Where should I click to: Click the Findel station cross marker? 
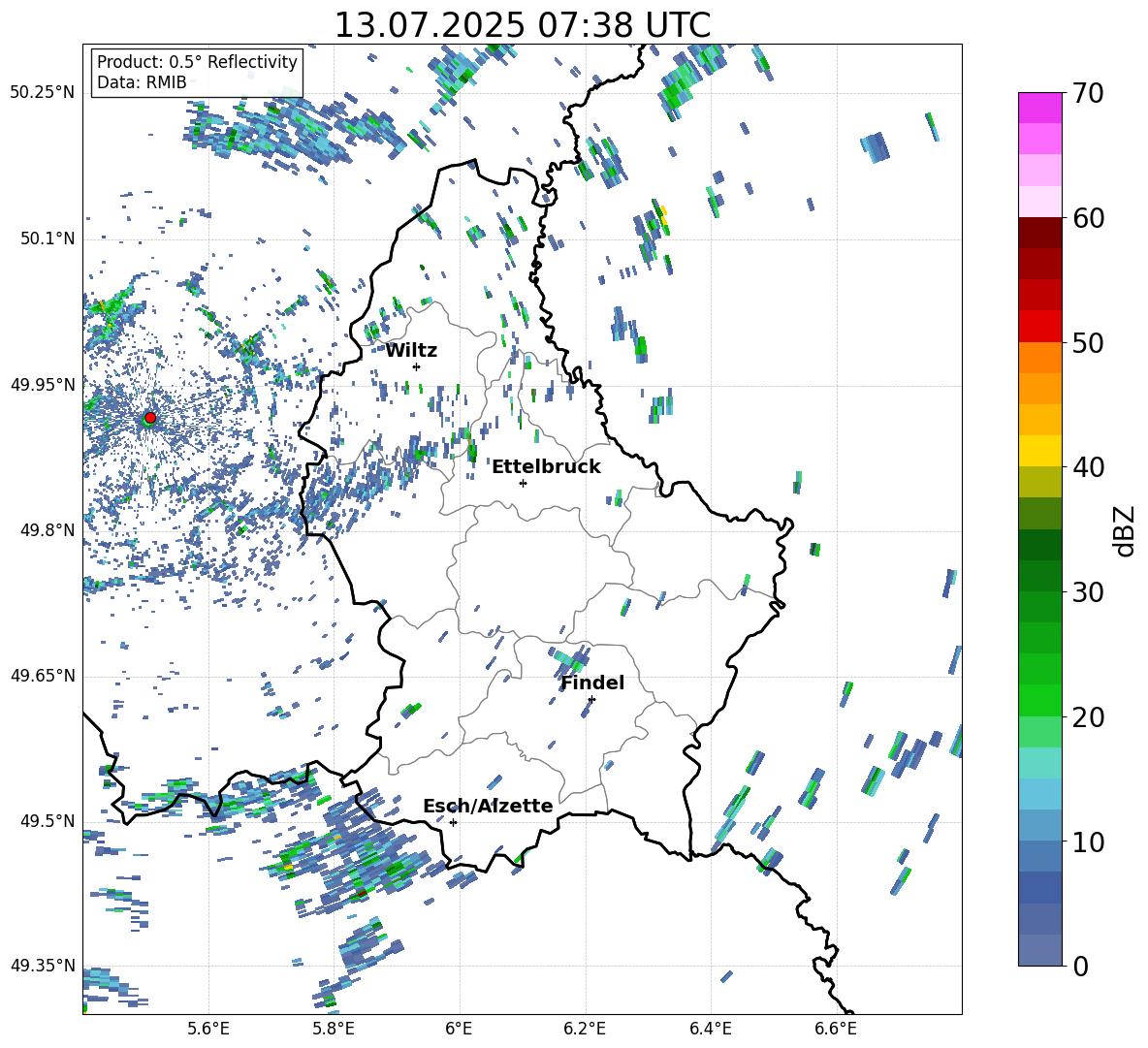coord(591,699)
